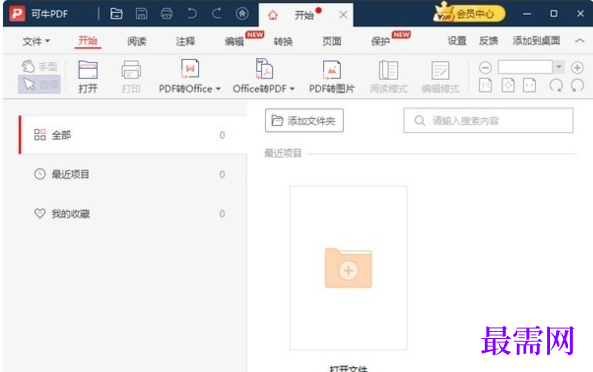Switch to the 保护 ribbon tab
Viewport: 593px width, 372px height.
(380, 41)
